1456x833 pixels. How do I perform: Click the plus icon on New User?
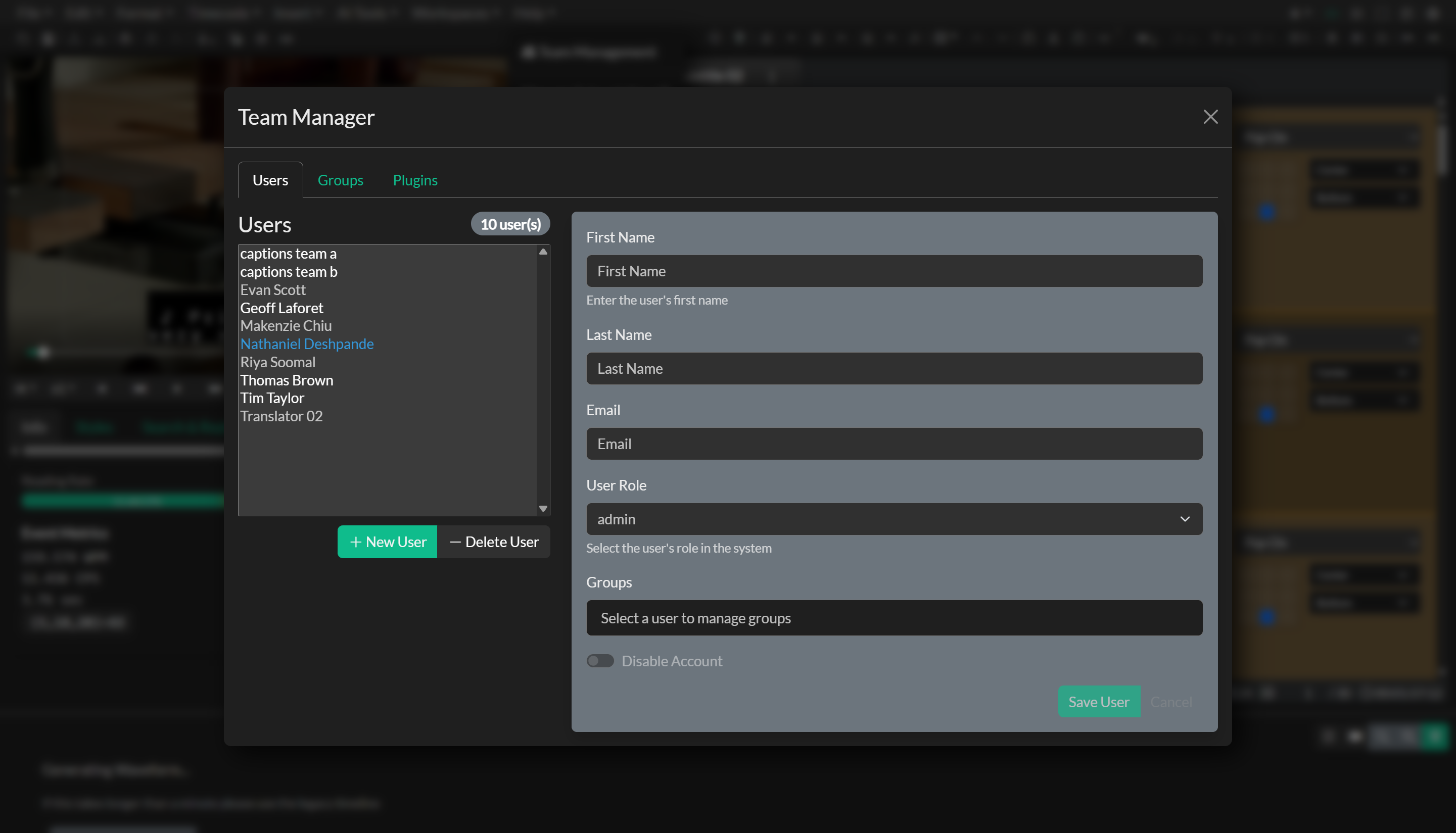click(x=356, y=542)
